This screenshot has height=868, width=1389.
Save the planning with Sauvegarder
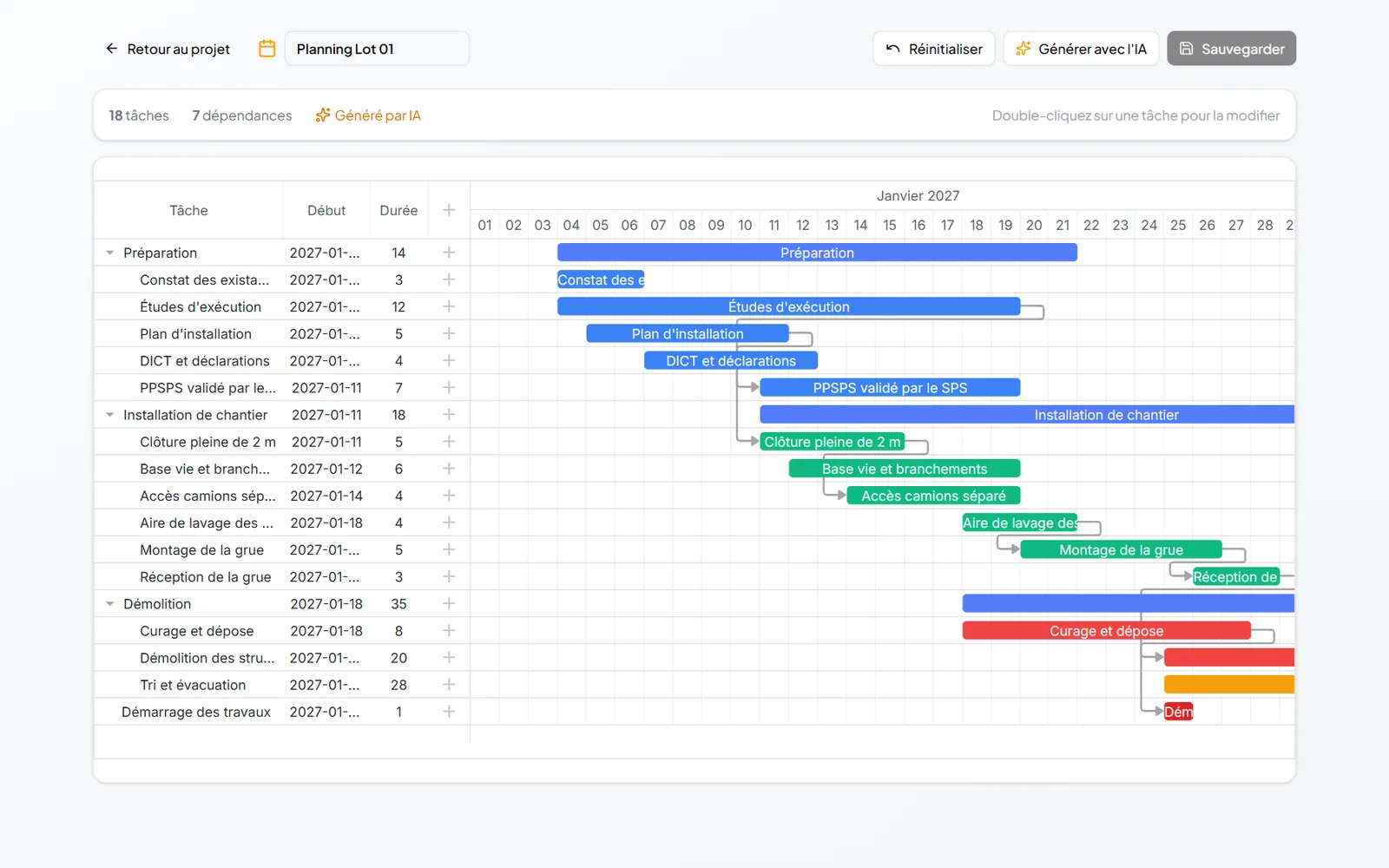pyautogui.click(x=1231, y=49)
